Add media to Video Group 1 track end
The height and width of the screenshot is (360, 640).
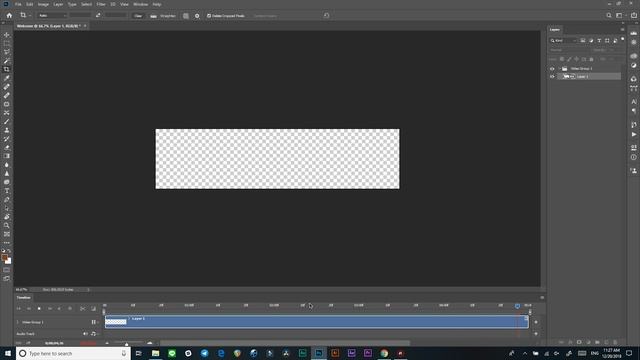[536, 322]
